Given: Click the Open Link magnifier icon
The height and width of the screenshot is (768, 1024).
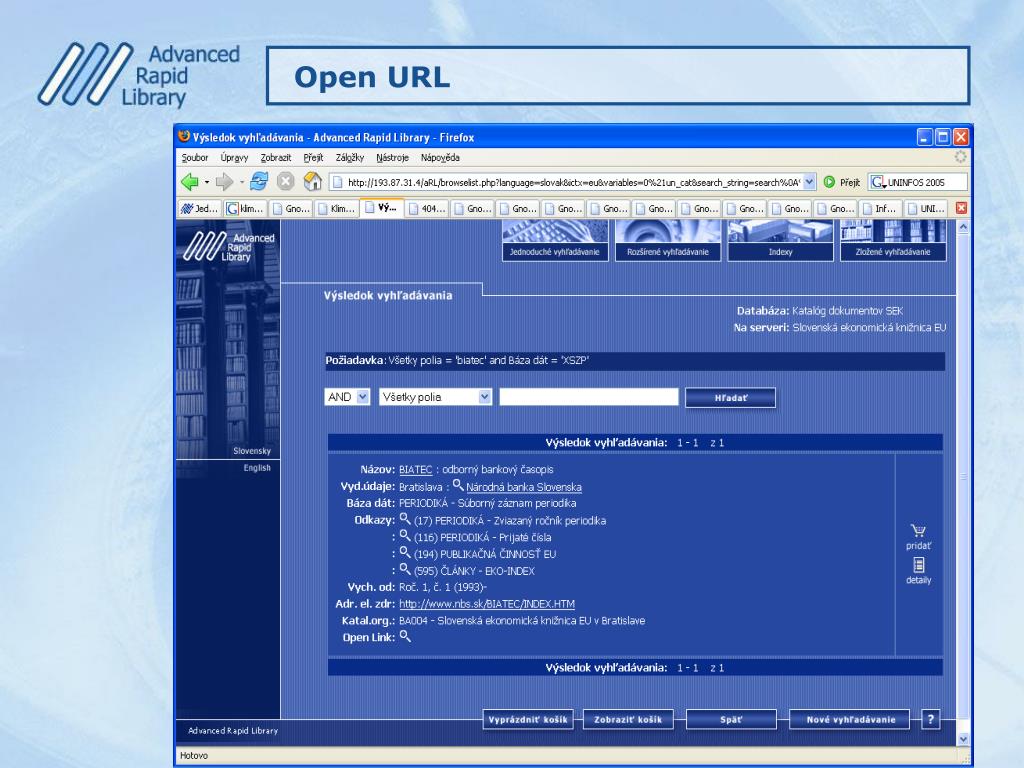Looking at the screenshot, I should pos(405,636).
